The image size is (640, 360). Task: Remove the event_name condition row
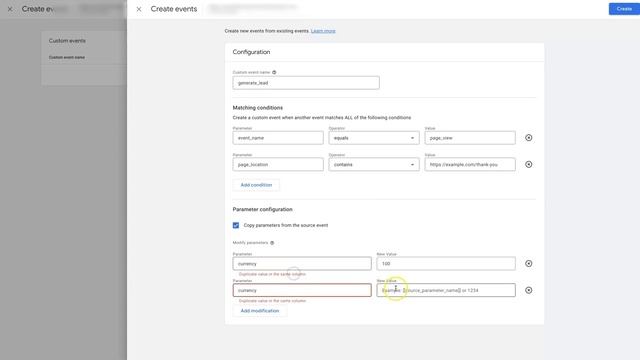529,138
